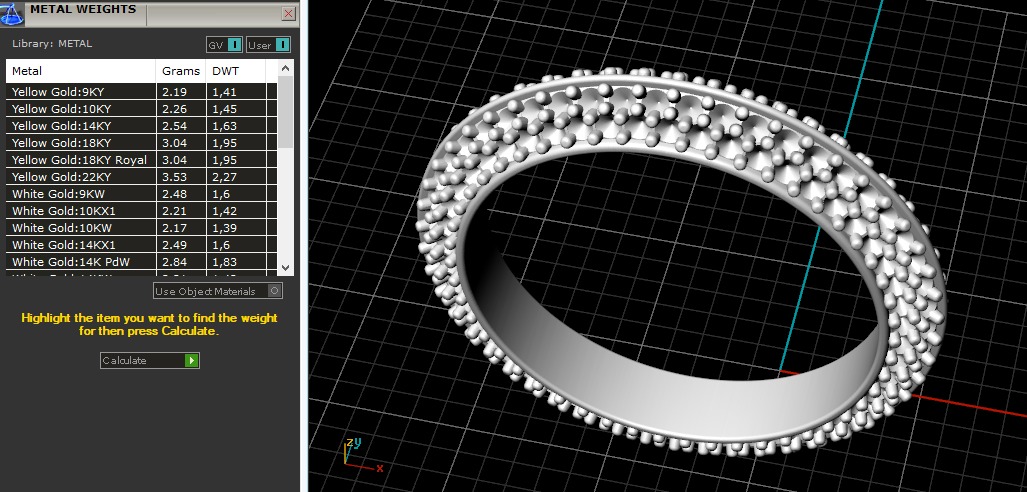Viewport: 1027px width, 492px height.
Task: Click the 3.53 grams value cell
Action: 181,177
